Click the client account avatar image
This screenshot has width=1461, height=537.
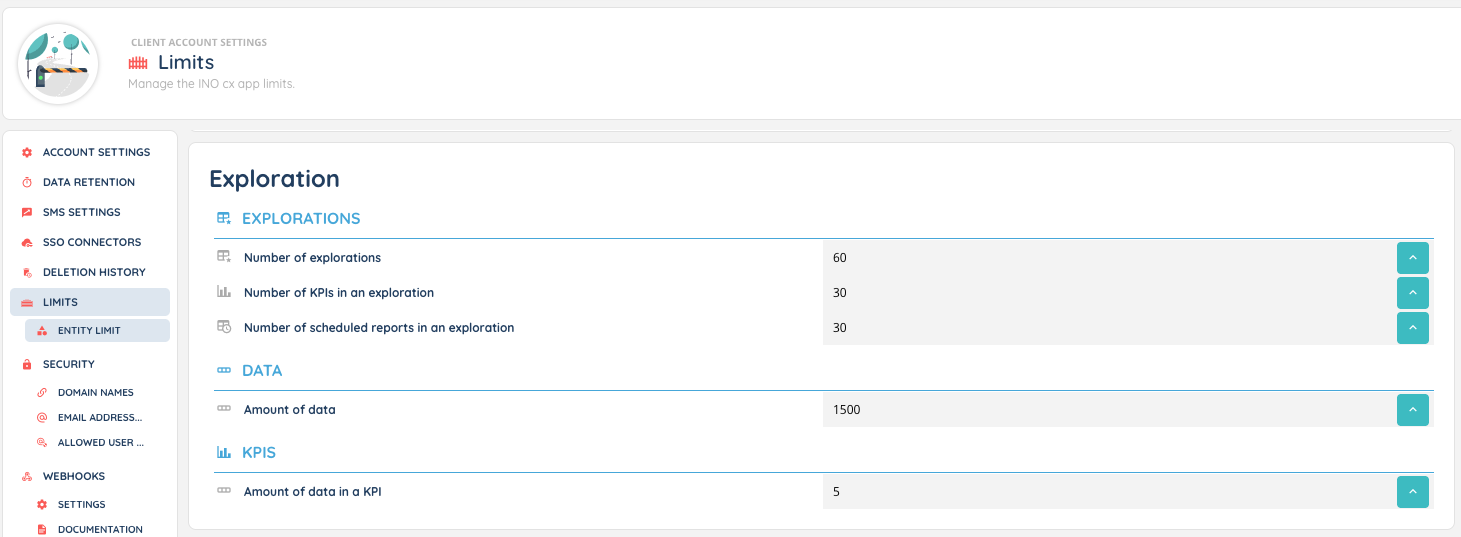click(x=58, y=64)
